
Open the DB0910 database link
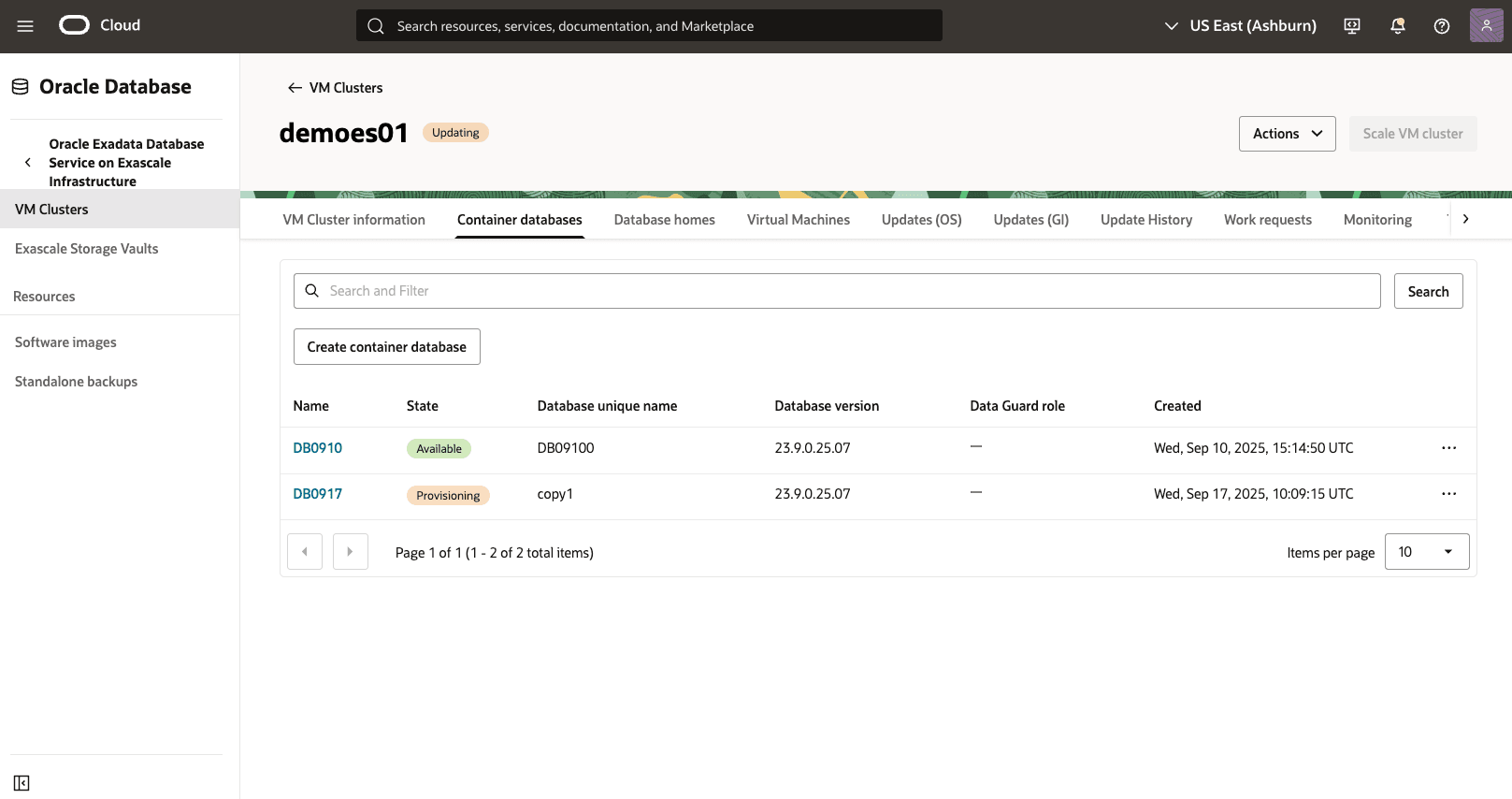318,448
